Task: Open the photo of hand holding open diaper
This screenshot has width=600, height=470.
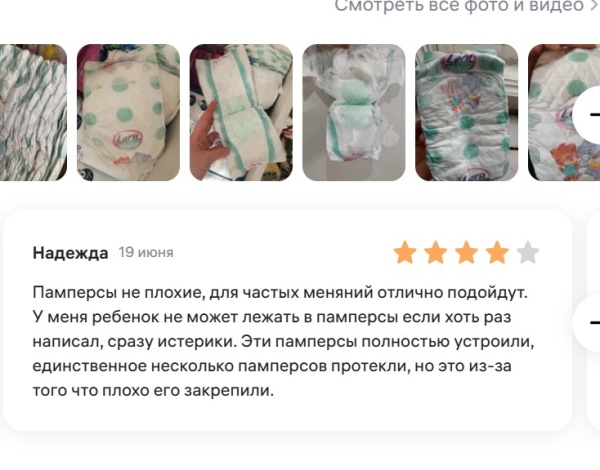Action: coord(241,112)
